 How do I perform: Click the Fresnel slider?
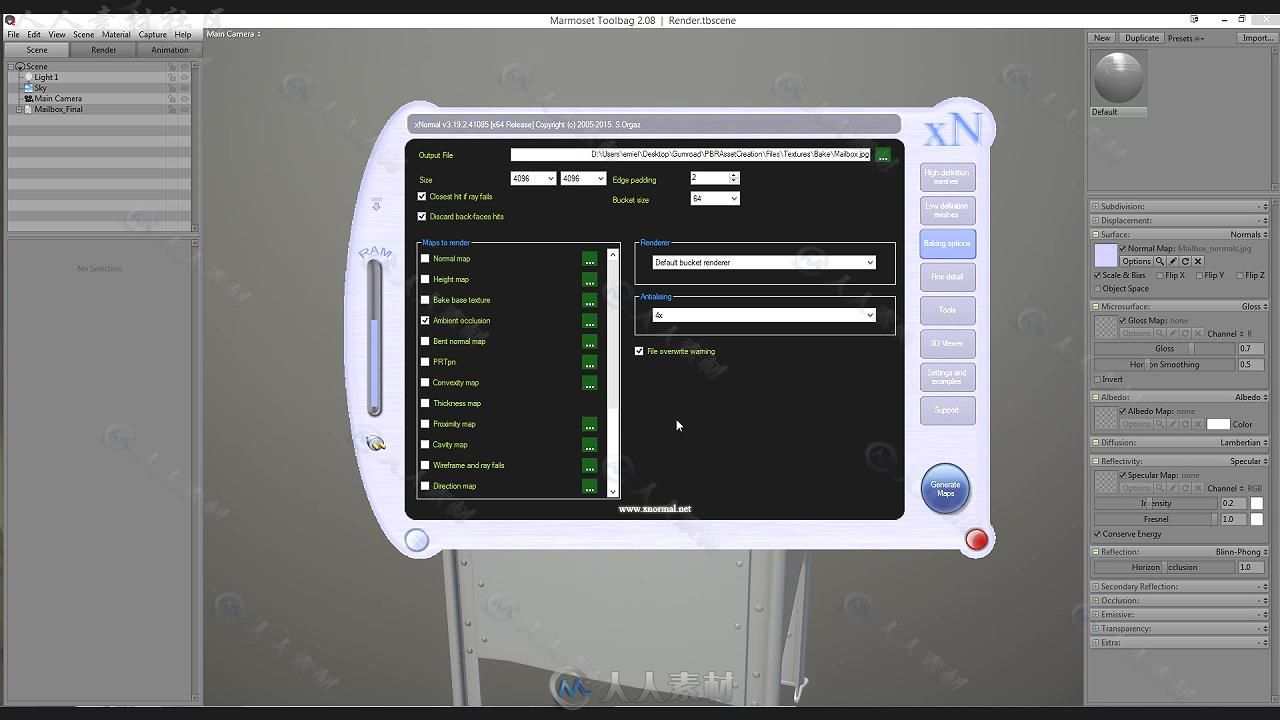coord(1156,519)
